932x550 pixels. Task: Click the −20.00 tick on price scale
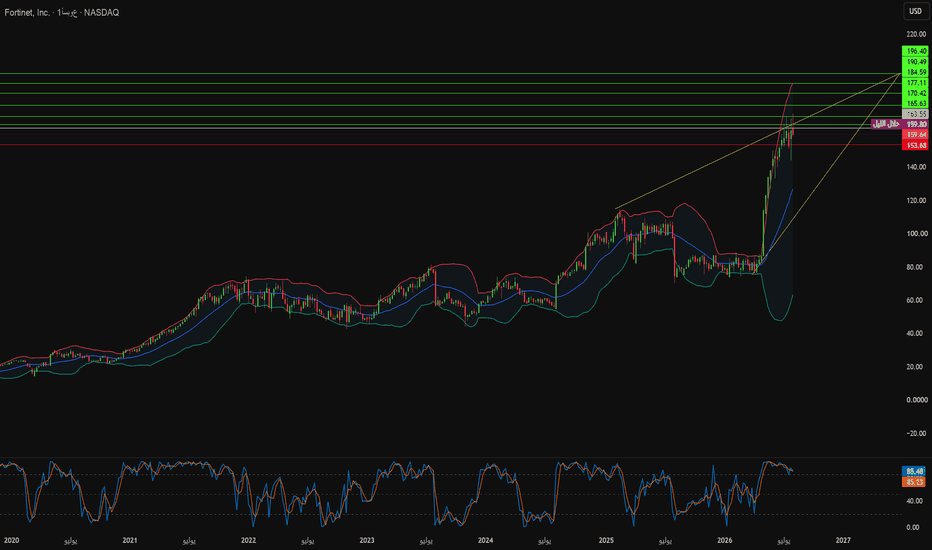916,433
